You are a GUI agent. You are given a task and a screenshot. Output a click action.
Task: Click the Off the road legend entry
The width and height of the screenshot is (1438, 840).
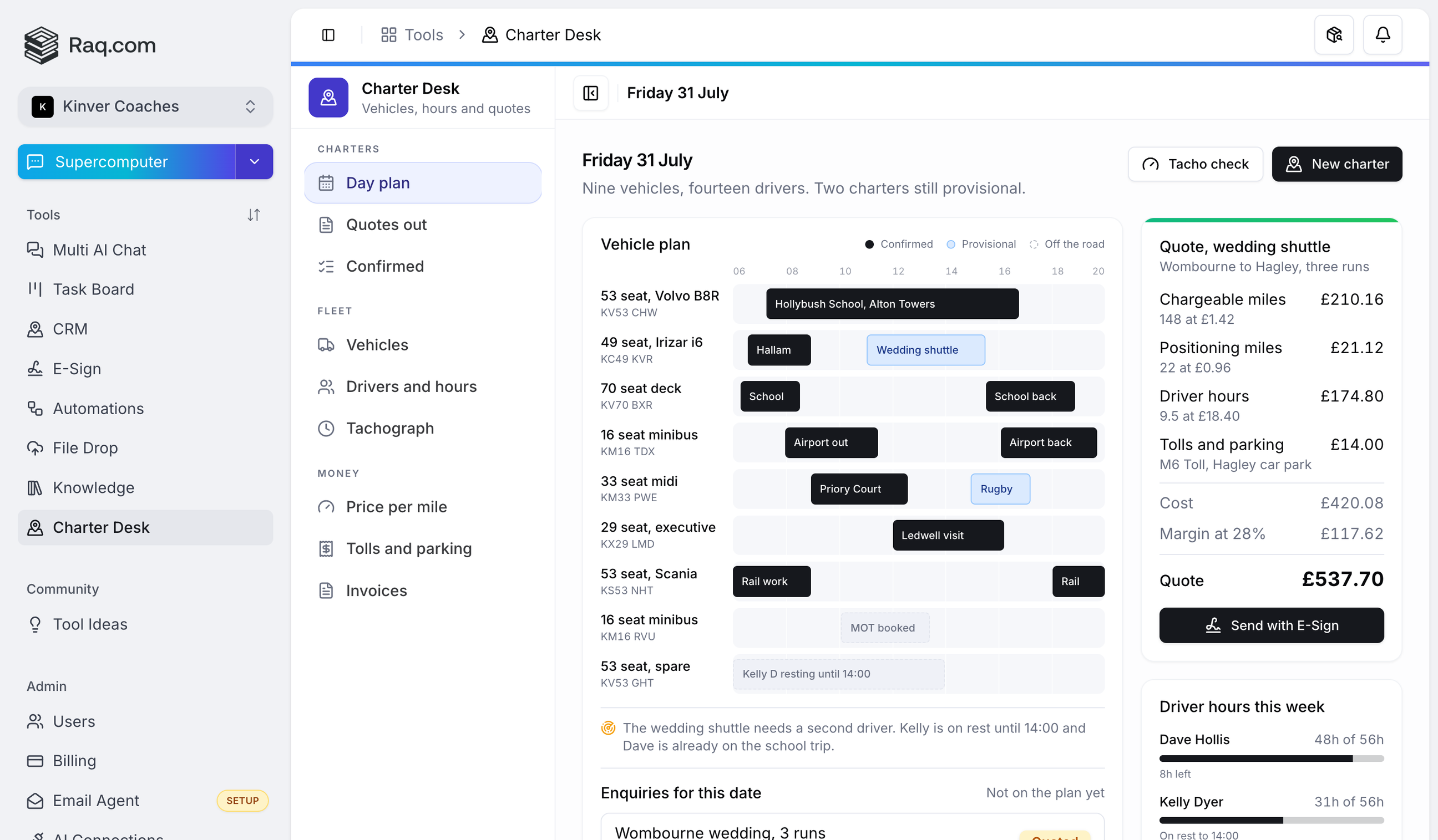[1066, 245]
